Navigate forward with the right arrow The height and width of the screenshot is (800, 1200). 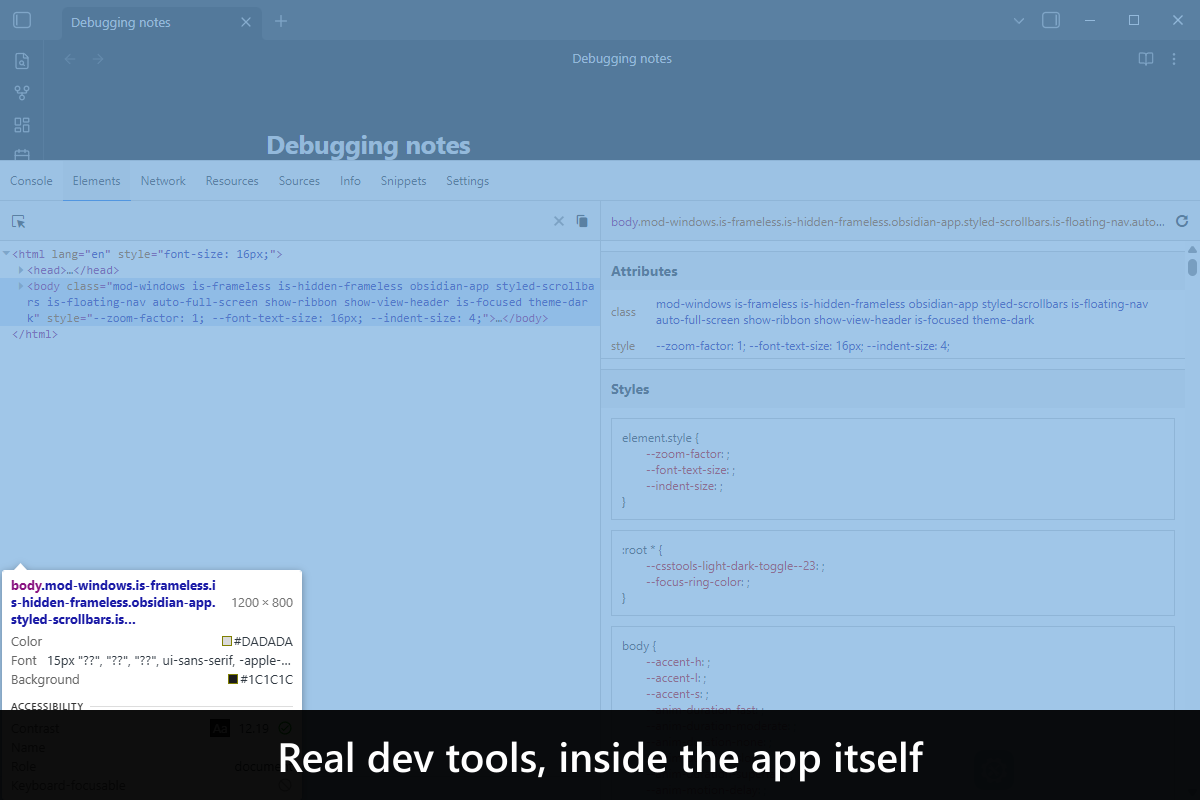98,59
